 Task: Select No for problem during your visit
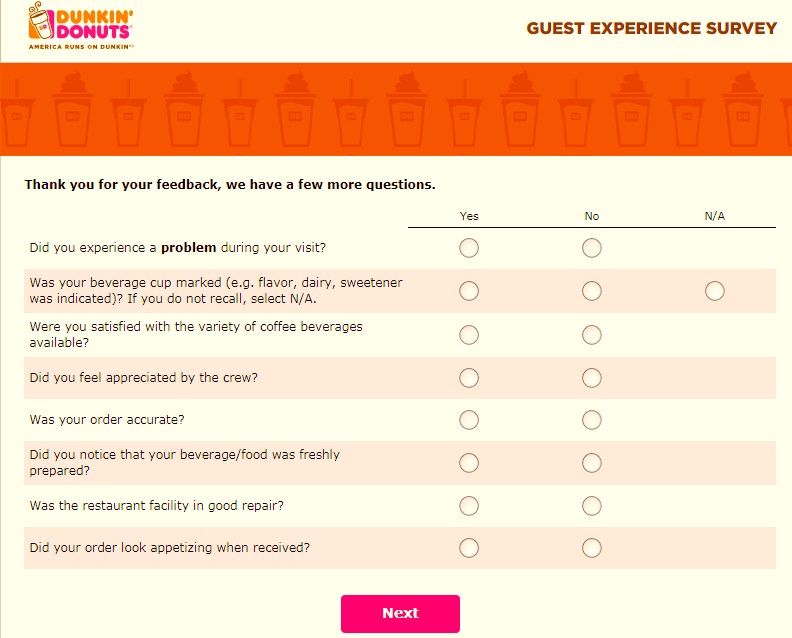coord(591,248)
